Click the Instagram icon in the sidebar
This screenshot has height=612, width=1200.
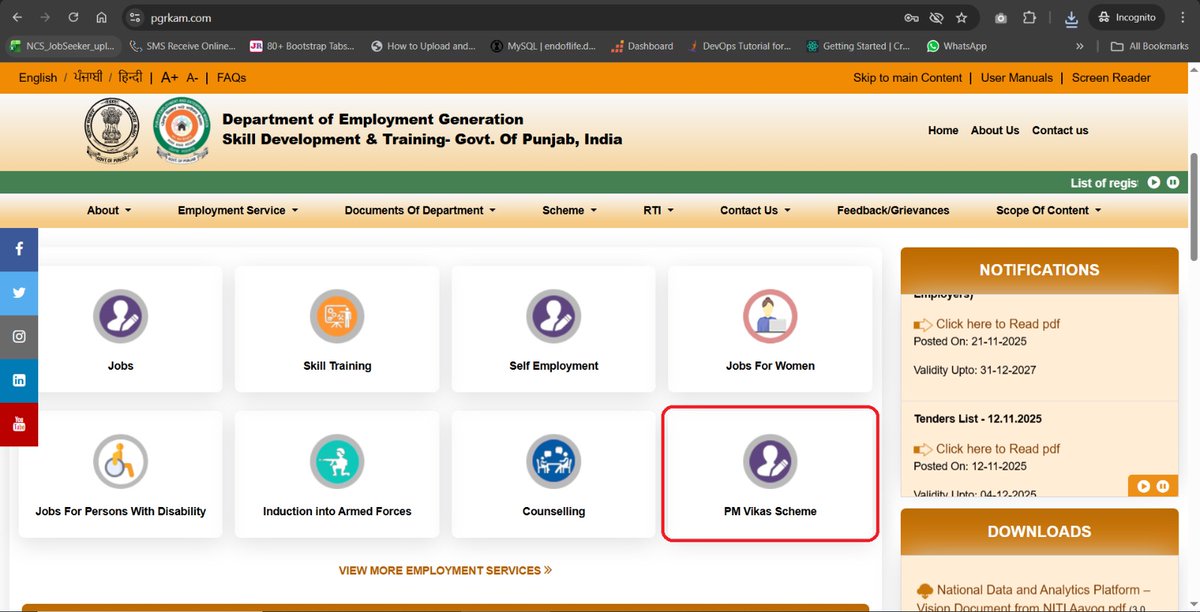[x=19, y=337]
